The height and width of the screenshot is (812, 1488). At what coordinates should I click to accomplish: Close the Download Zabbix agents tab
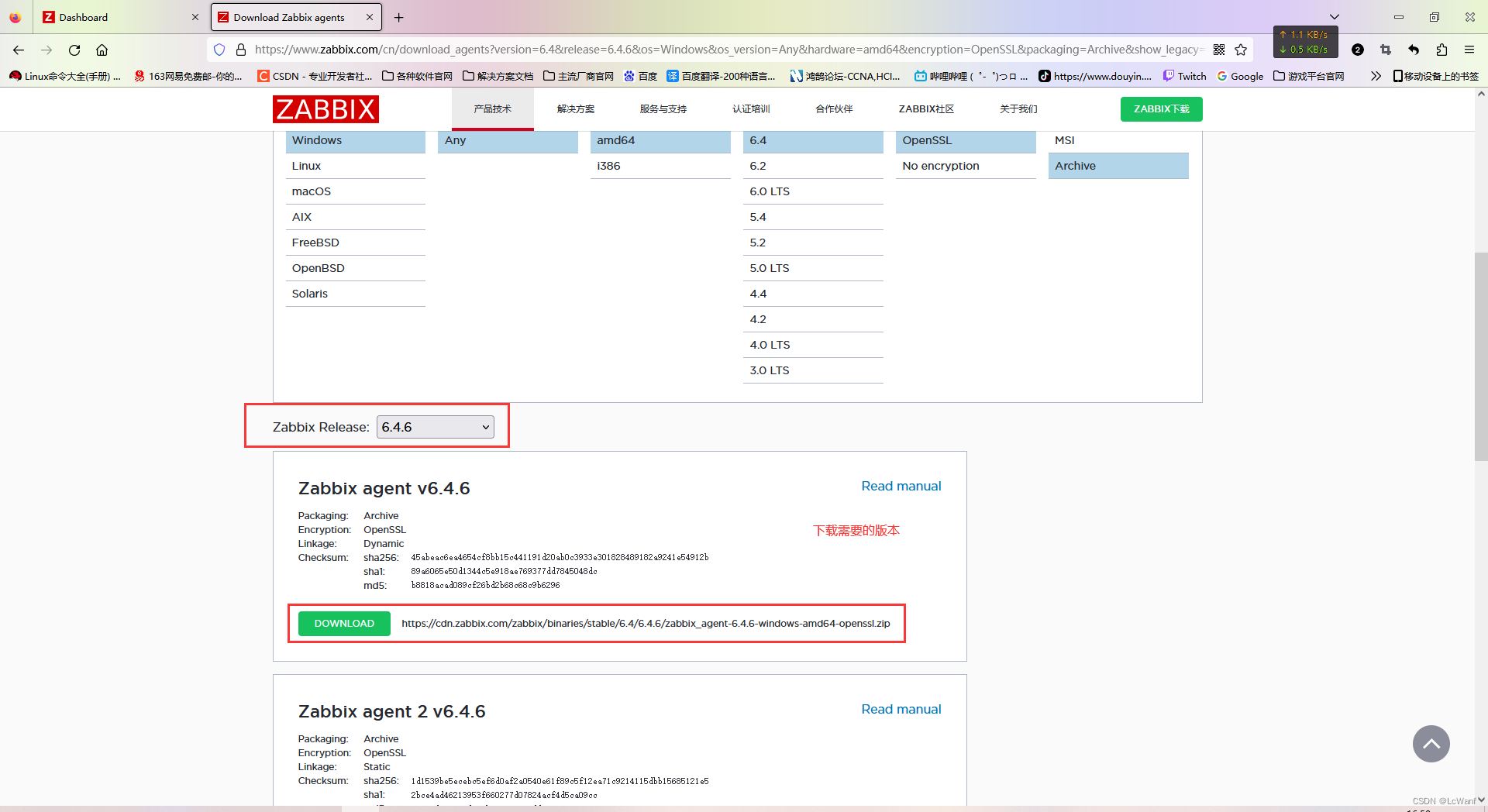pos(370,17)
